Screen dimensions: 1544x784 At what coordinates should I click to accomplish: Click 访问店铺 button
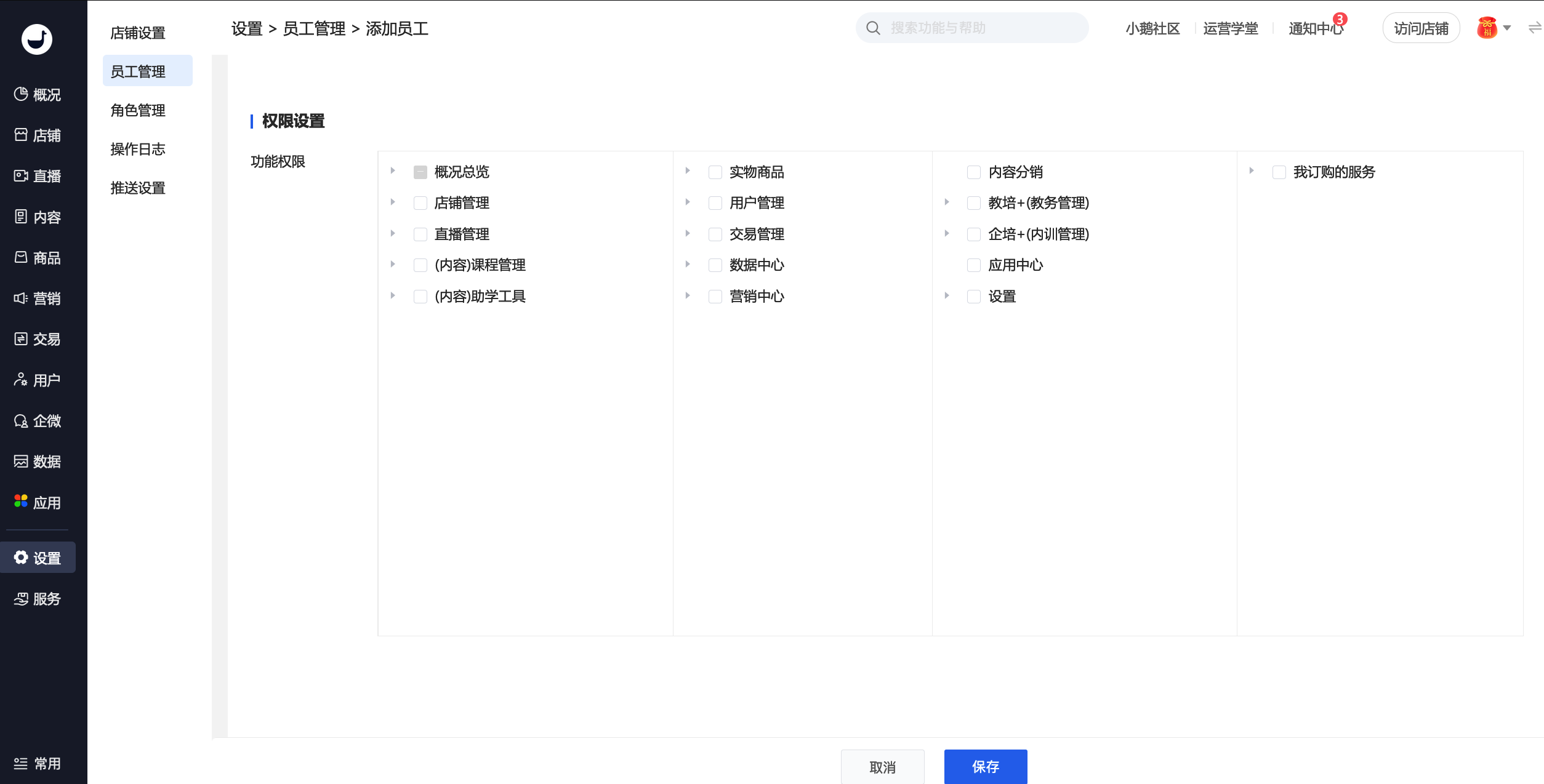click(x=1421, y=28)
